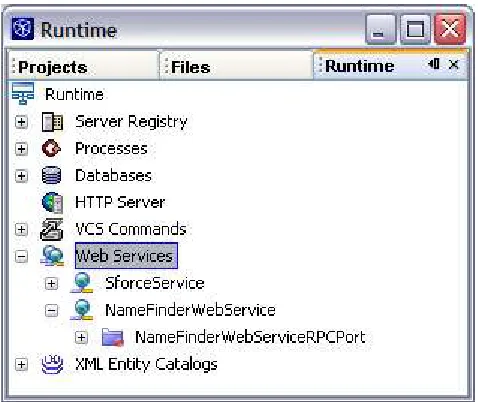Click the NameFinderWebServiceRPCPort folder icon
Screen dimensions: 478x402
click(113, 337)
